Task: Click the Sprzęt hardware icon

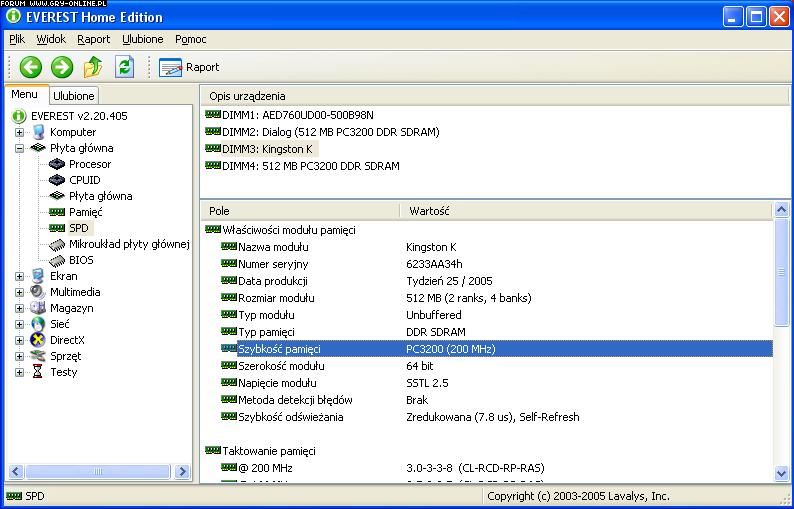Action: [38, 356]
